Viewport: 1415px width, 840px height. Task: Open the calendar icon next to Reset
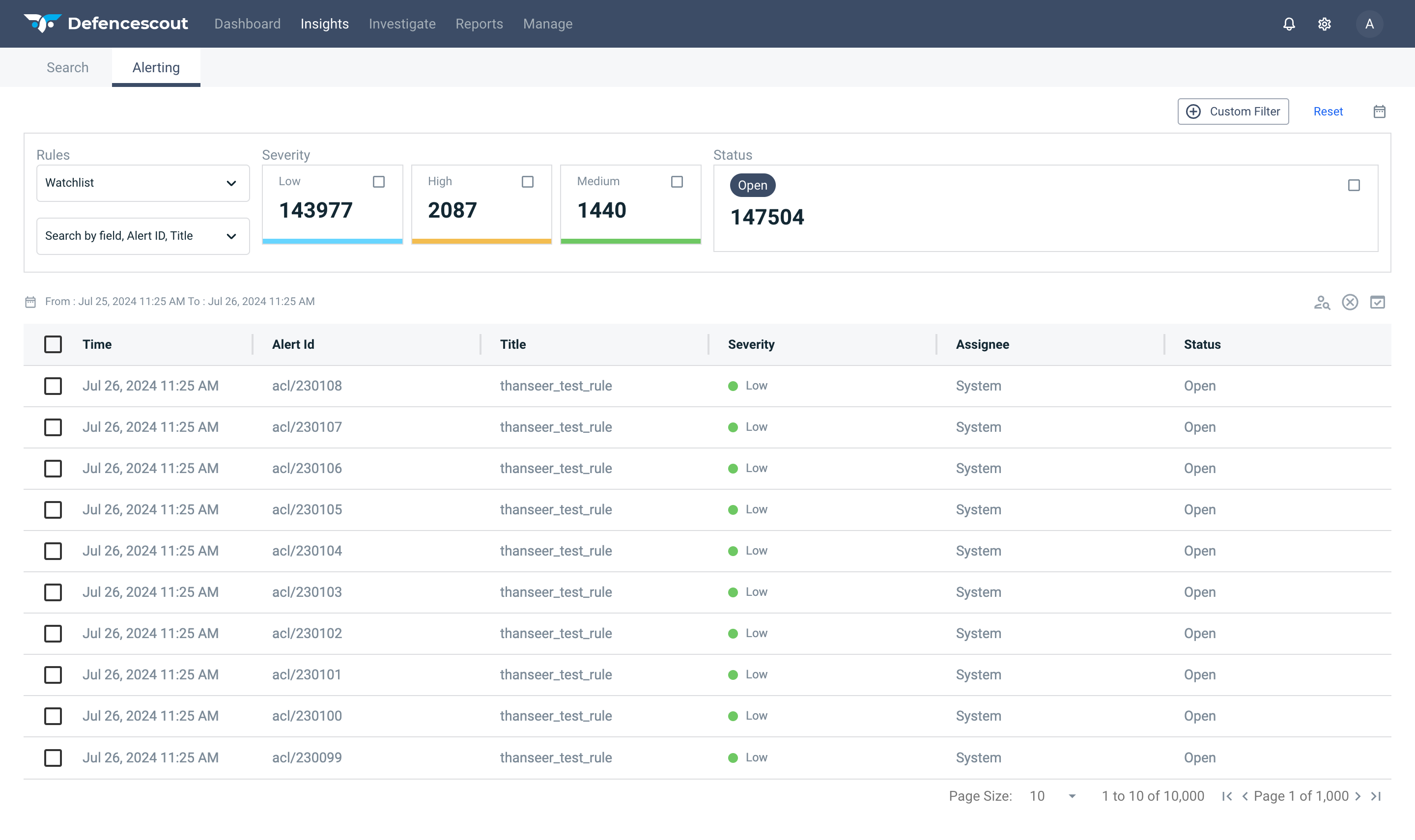click(x=1379, y=112)
